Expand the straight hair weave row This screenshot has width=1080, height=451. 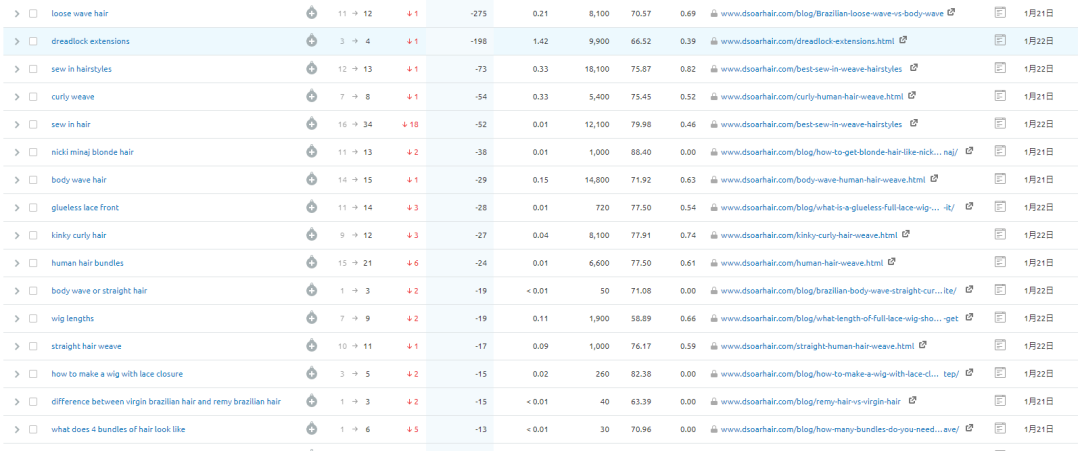17,346
